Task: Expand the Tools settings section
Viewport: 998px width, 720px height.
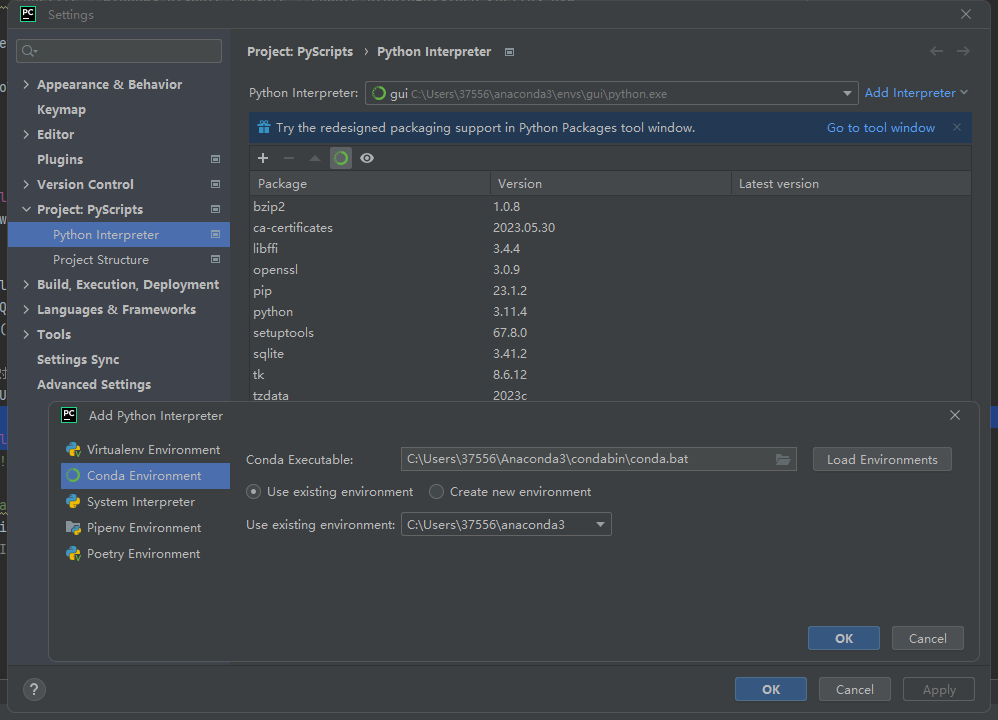Action: 26,334
